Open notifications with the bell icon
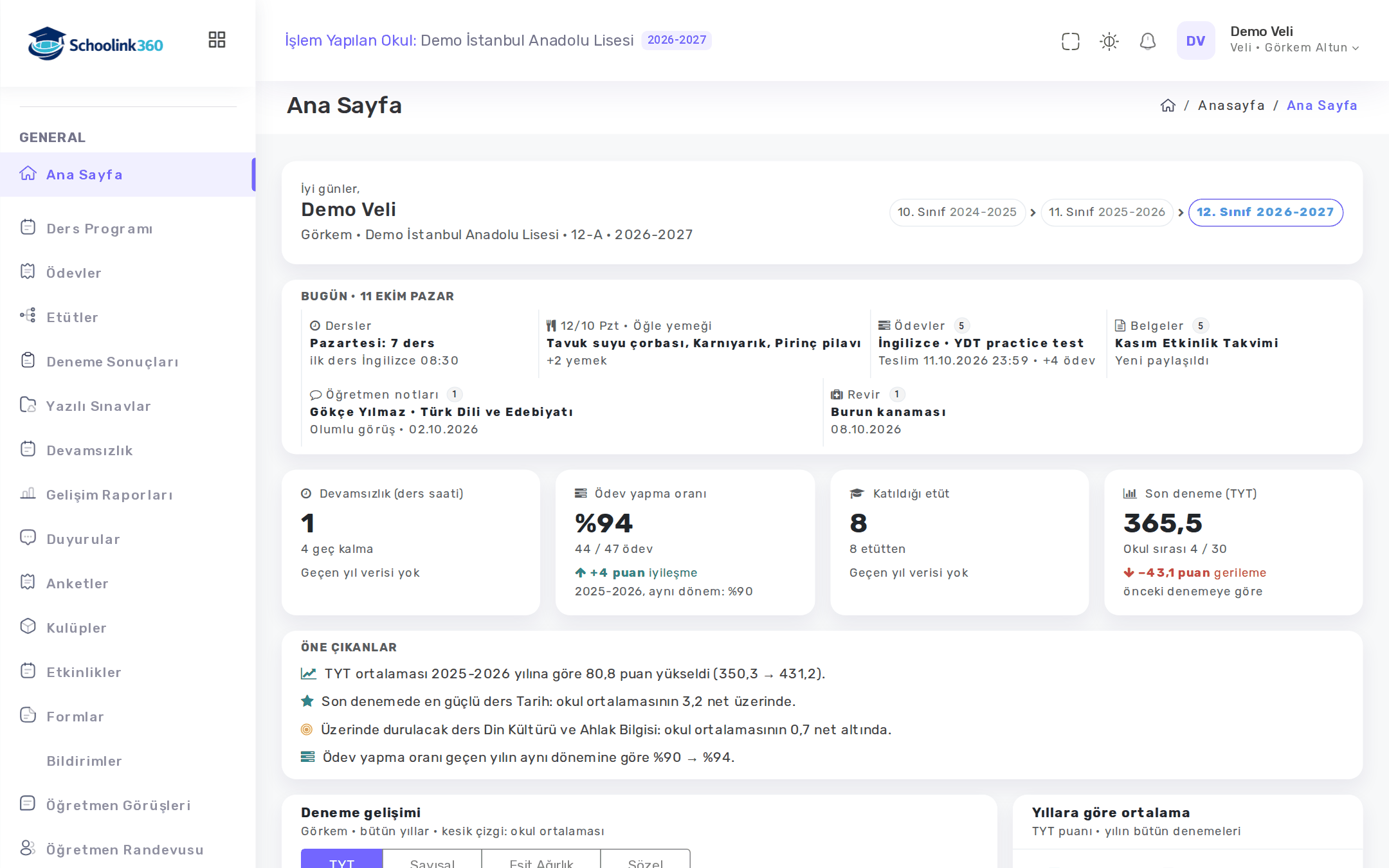The width and height of the screenshot is (1389, 868). (1148, 42)
